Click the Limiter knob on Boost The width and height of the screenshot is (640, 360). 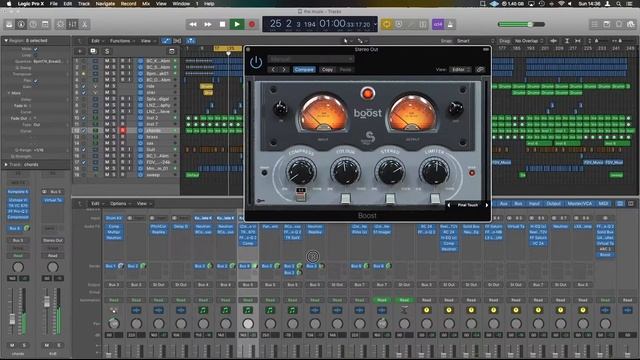(x=435, y=171)
